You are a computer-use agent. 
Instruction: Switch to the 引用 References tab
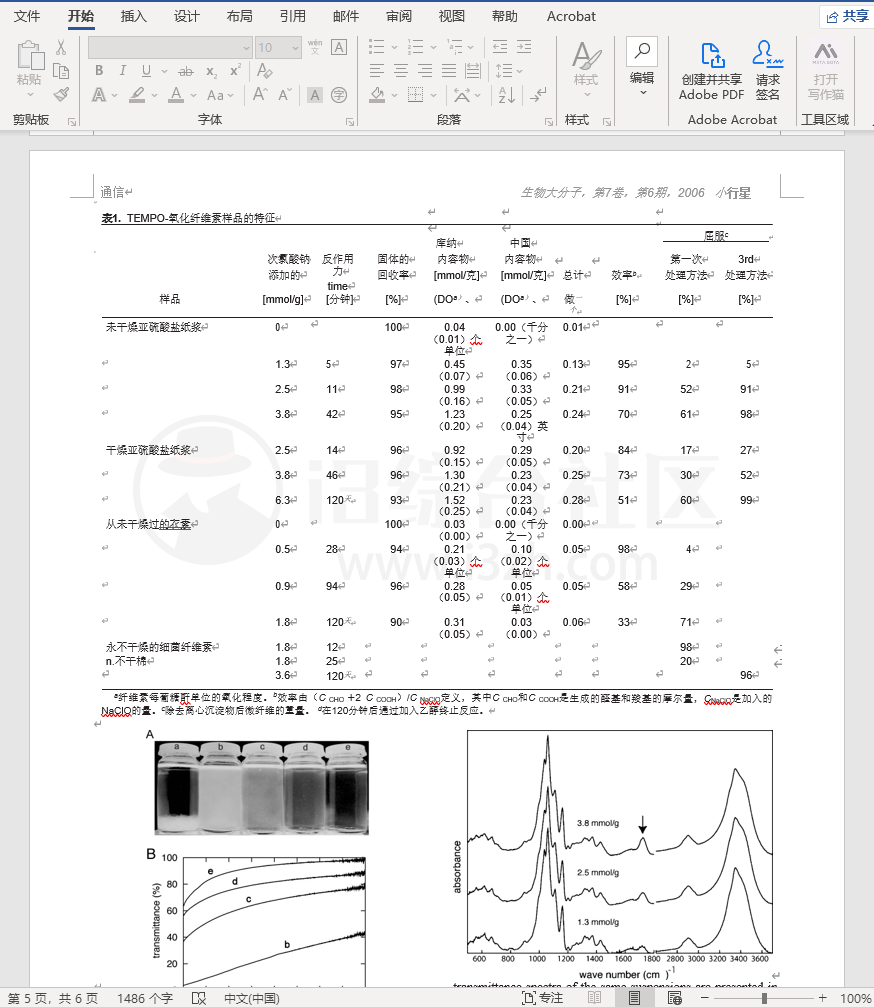pyautogui.click(x=293, y=16)
